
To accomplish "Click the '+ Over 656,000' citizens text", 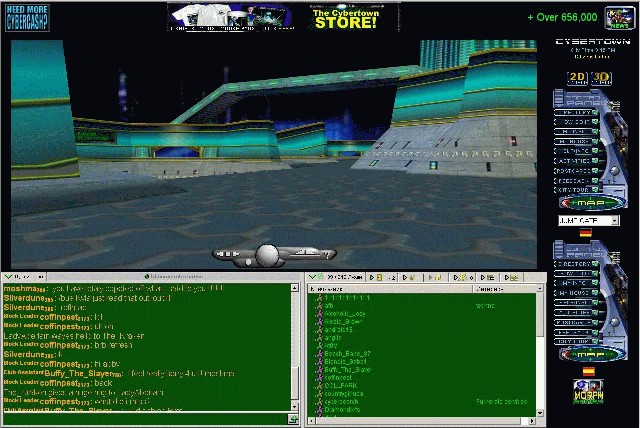I will [x=562, y=17].
